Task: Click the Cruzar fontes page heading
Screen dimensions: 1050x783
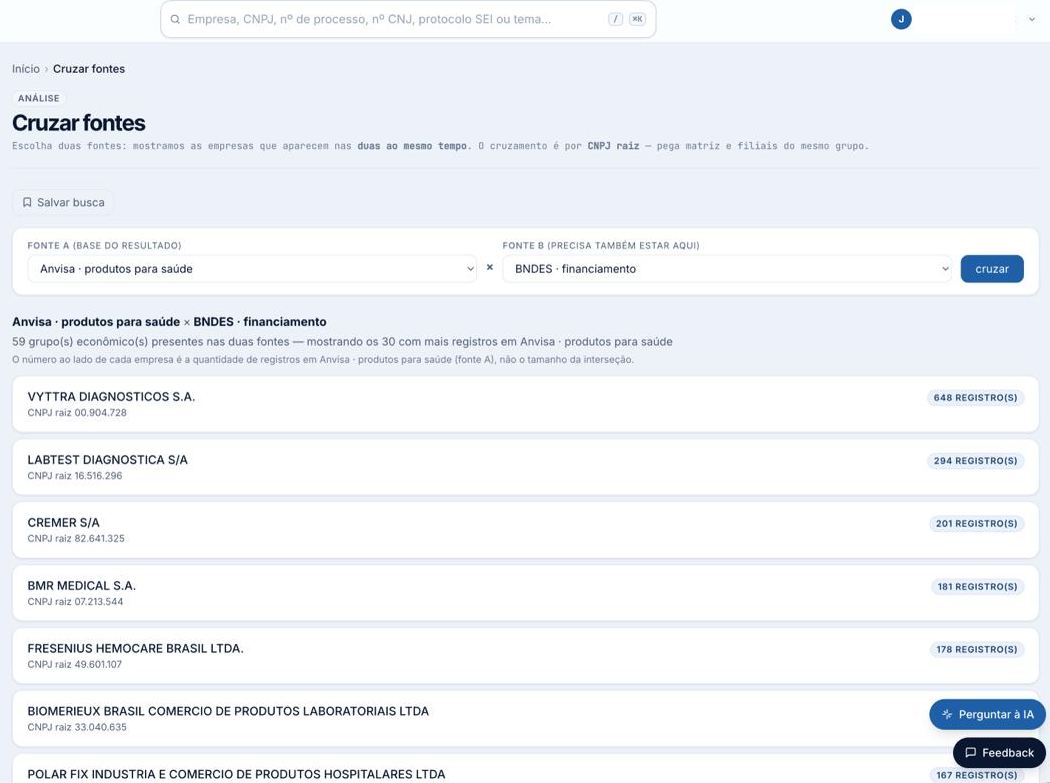Action: [78, 123]
